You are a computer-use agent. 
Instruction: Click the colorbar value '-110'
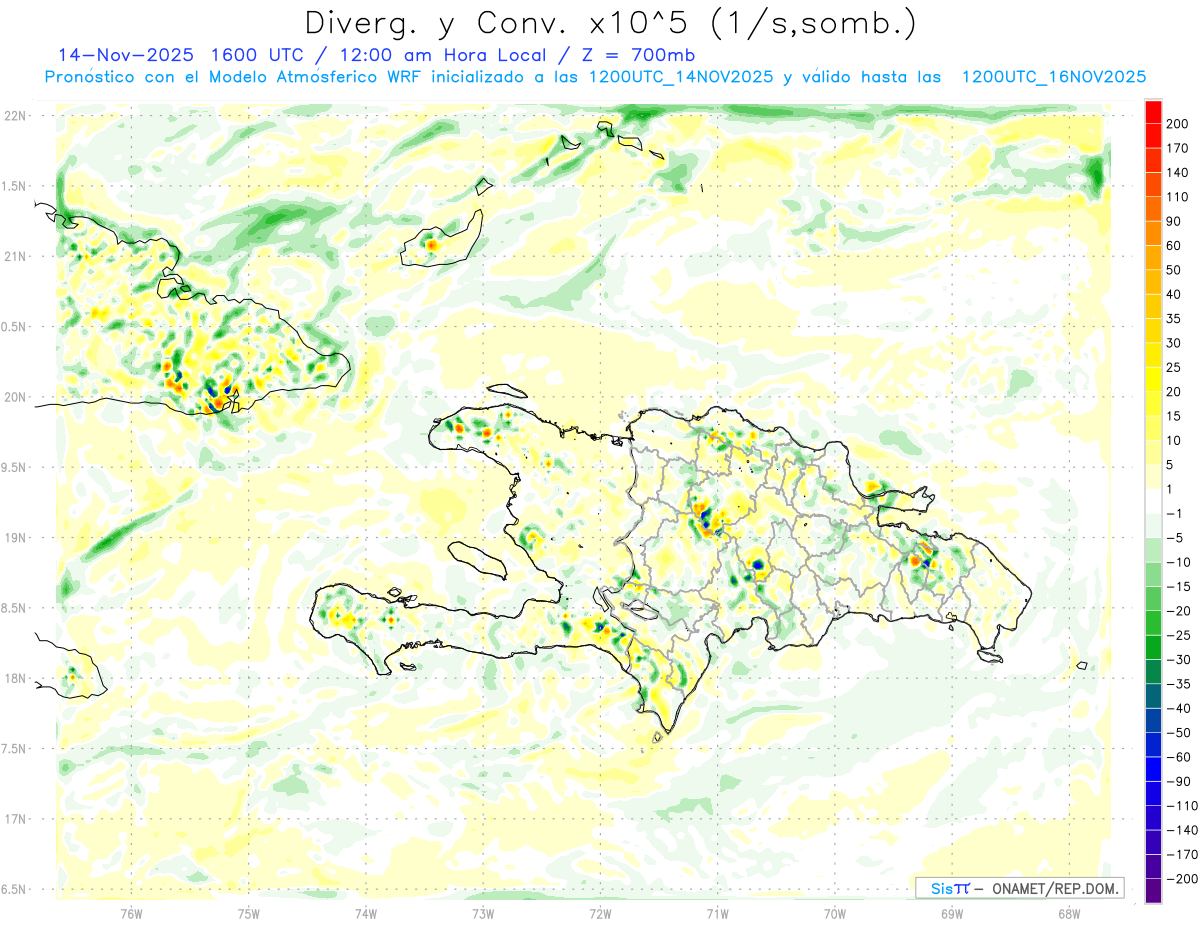coord(1181,806)
